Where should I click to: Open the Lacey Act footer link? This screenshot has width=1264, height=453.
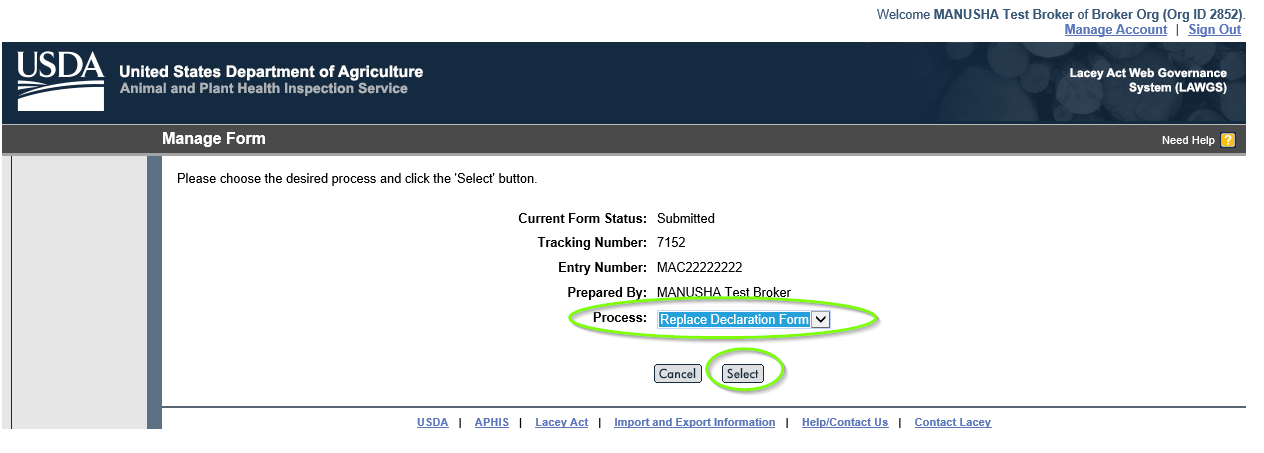tap(561, 422)
